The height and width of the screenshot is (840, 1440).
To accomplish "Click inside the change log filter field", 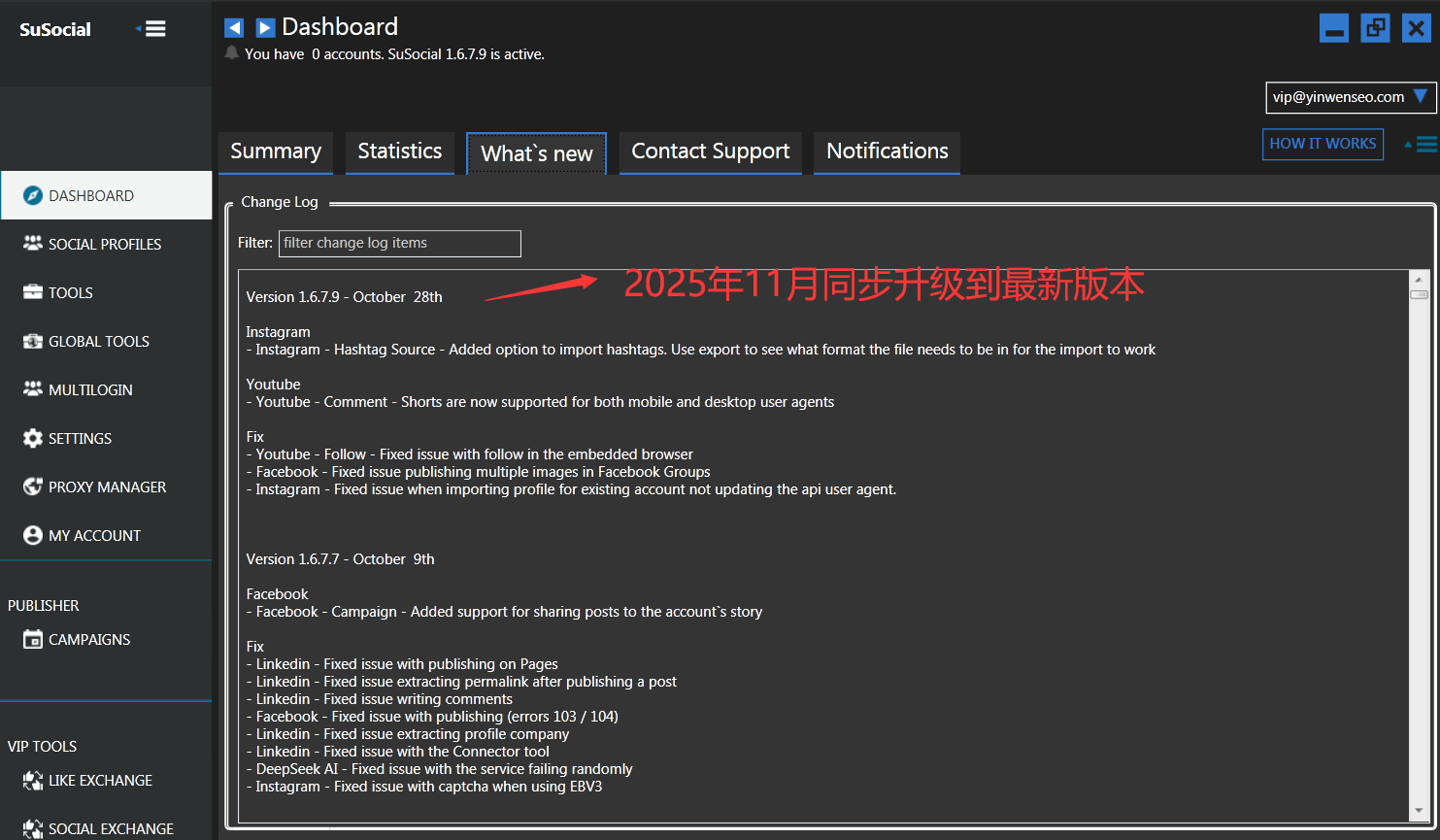I will (399, 243).
